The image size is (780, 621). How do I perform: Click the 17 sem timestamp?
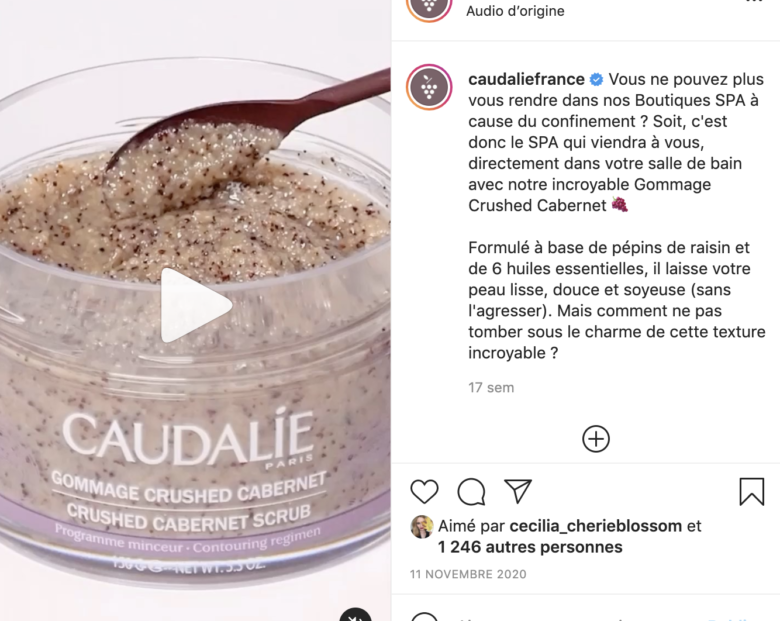(x=491, y=388)
